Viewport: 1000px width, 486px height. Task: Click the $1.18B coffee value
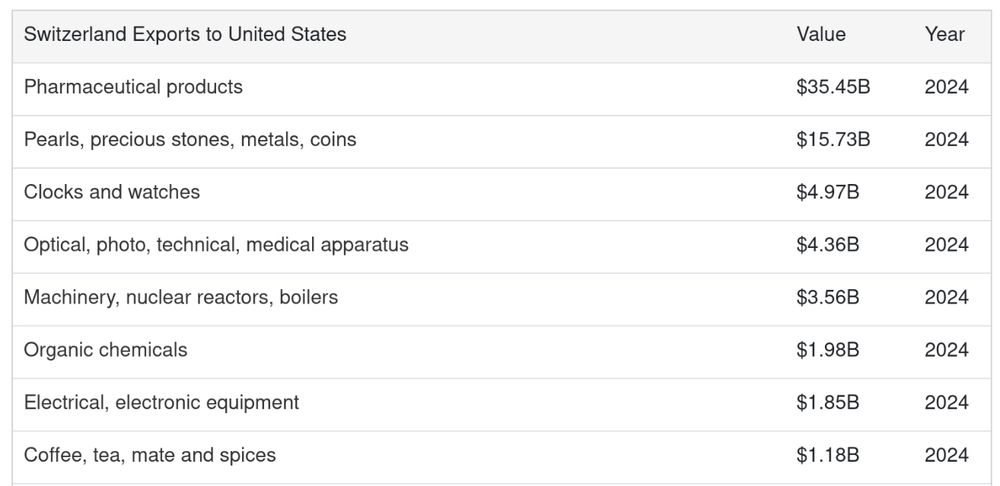coord(828,455)
